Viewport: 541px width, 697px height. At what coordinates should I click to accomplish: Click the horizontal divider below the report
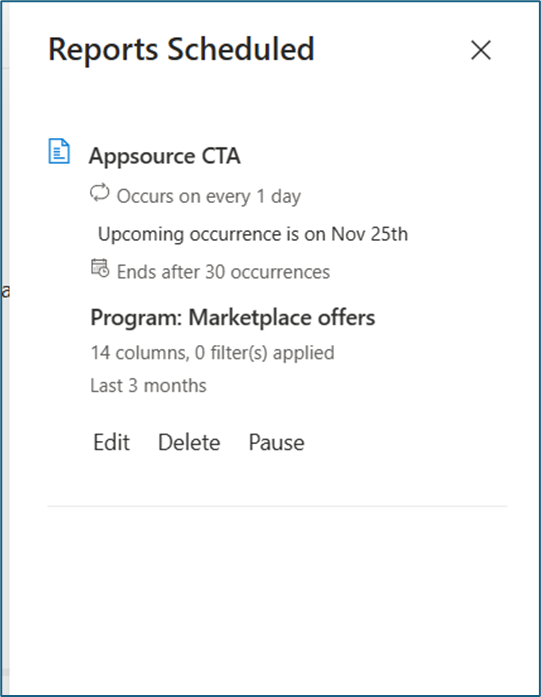coord(277,506)
